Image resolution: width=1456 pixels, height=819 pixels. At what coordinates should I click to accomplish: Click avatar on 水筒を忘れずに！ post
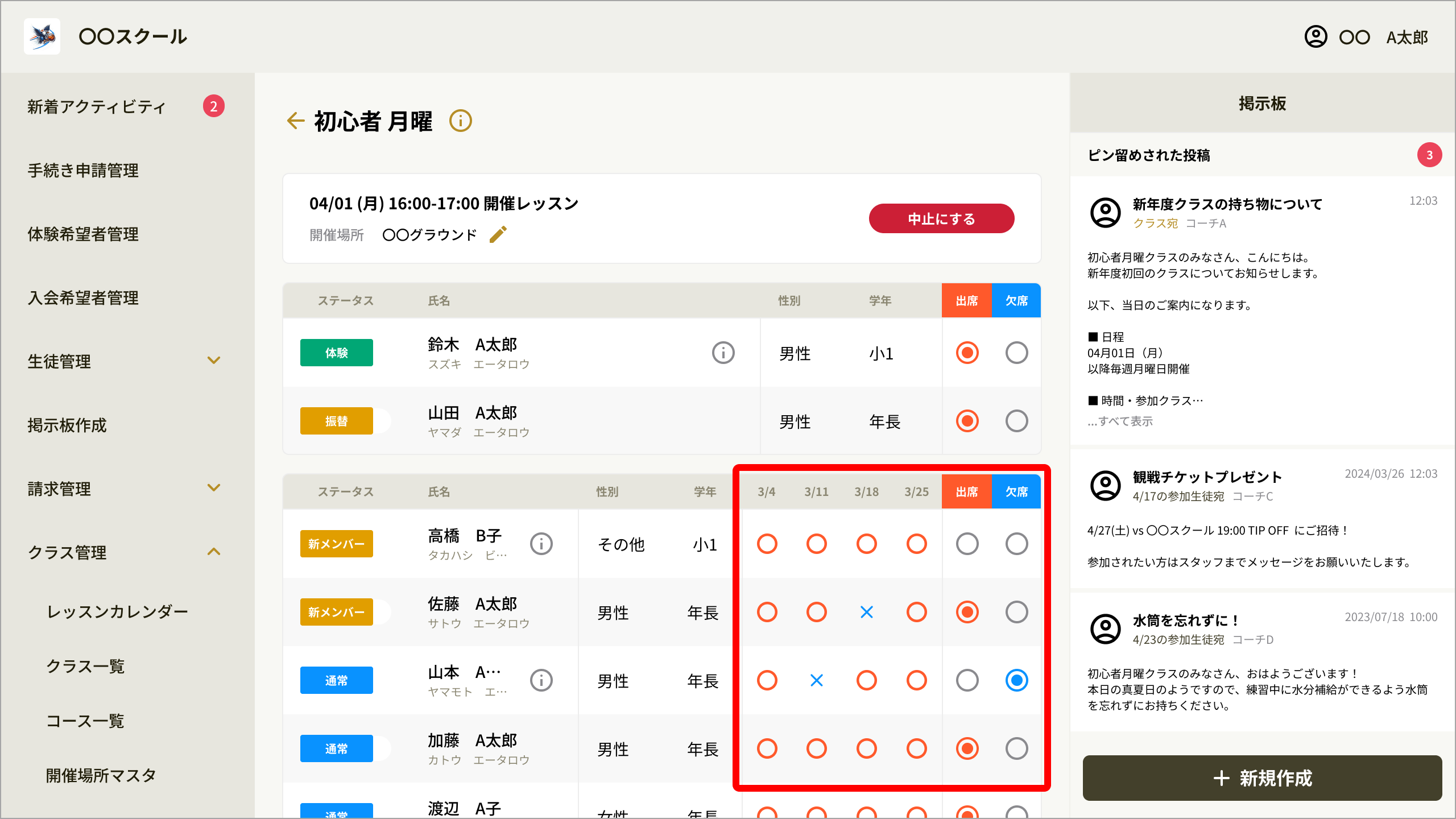[1106, 629]
